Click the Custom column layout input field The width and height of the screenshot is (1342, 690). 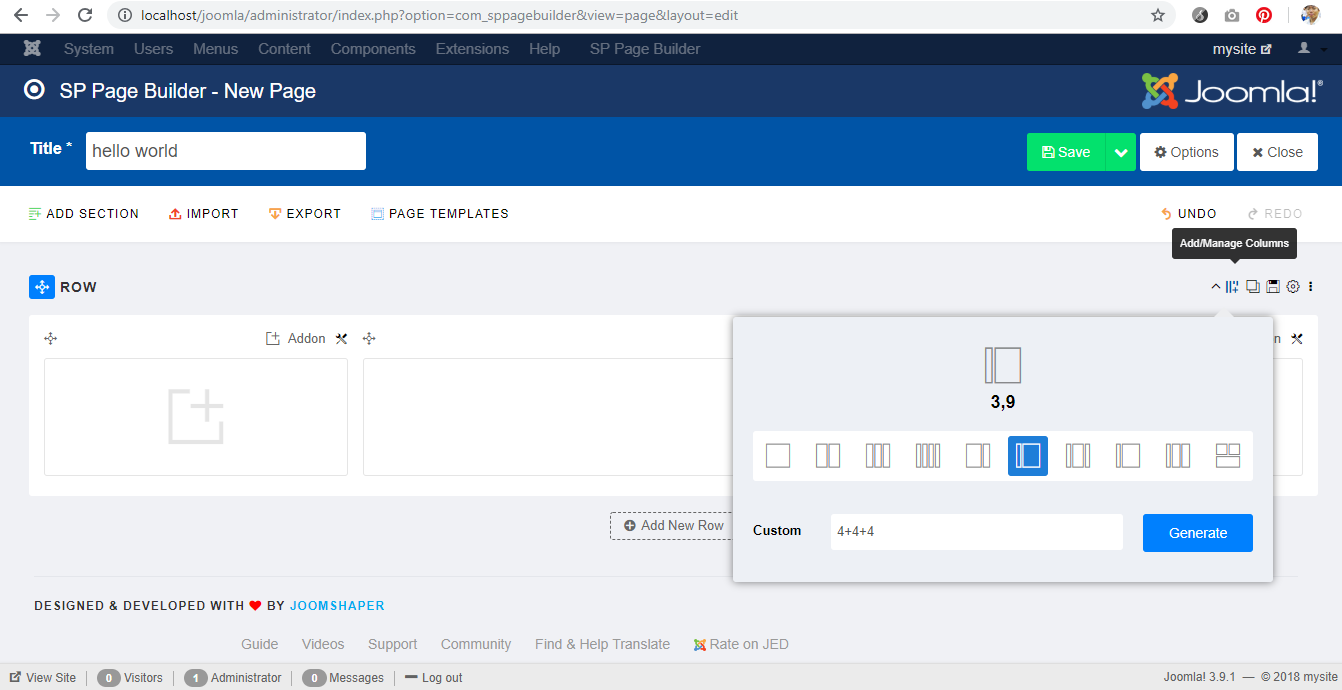(976, 532)
